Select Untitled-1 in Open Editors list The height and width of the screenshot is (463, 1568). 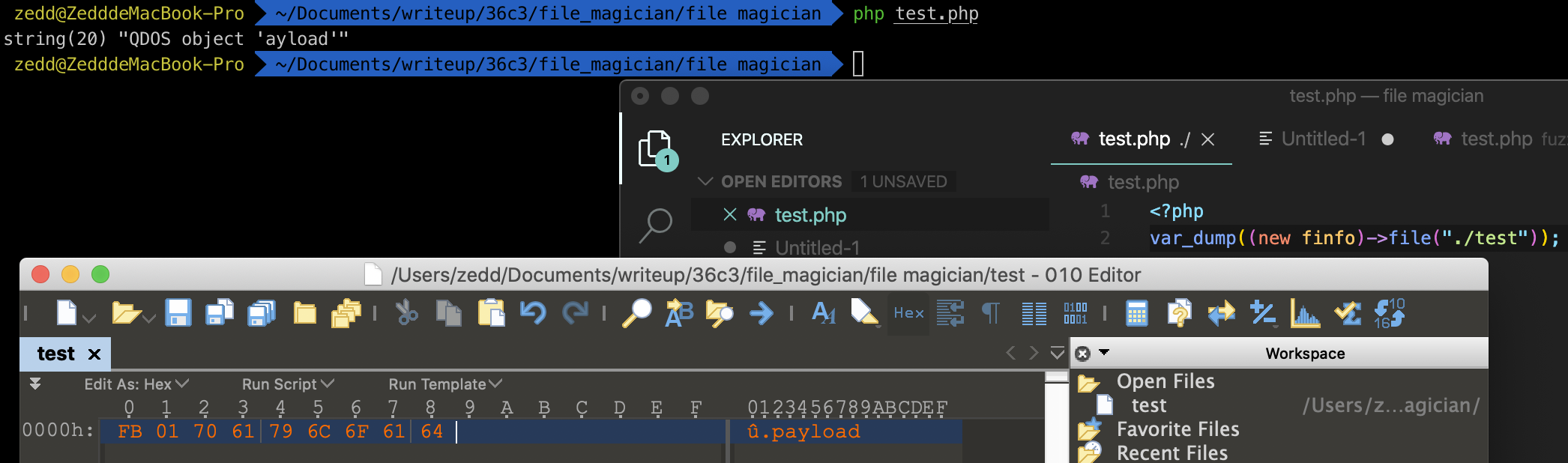point(817,247)
